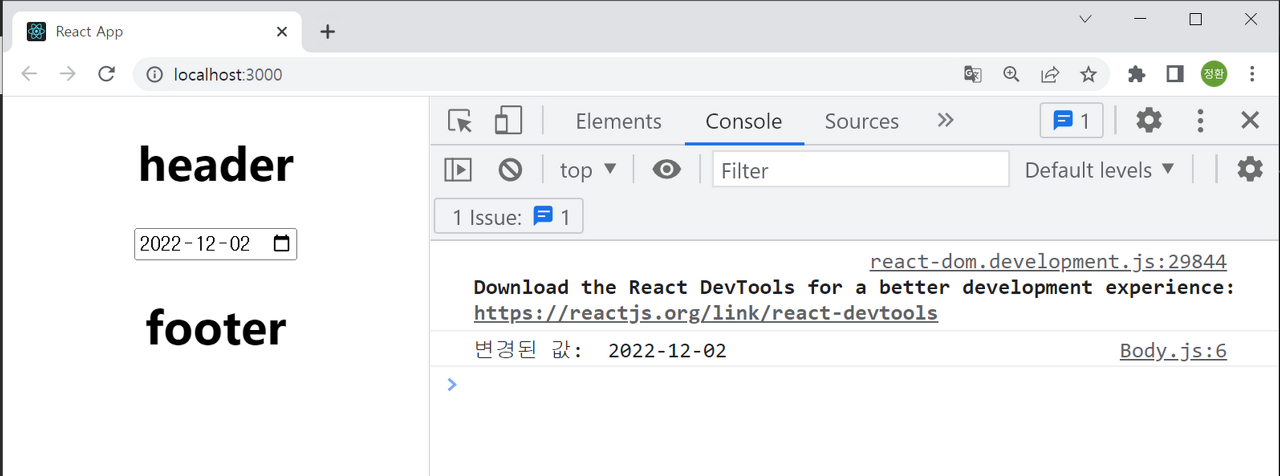Open the zoom magnifier icon in address bar

pyautogui.click(x=1011, y=74)
